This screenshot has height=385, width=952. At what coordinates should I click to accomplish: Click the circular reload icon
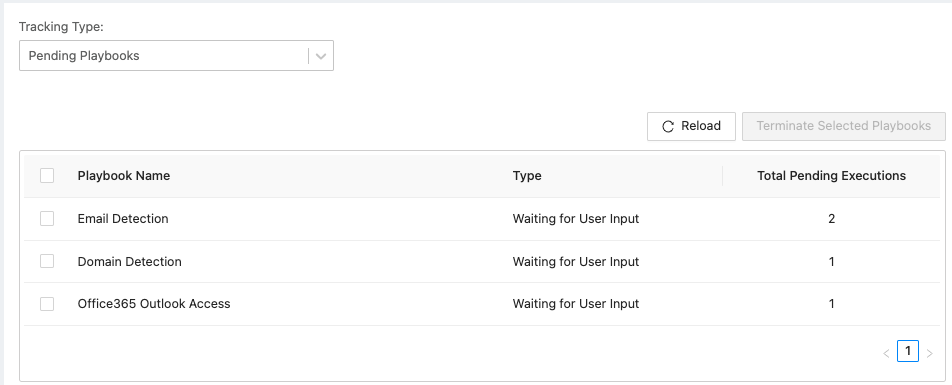pyautogui.click(x=668, y=126)
